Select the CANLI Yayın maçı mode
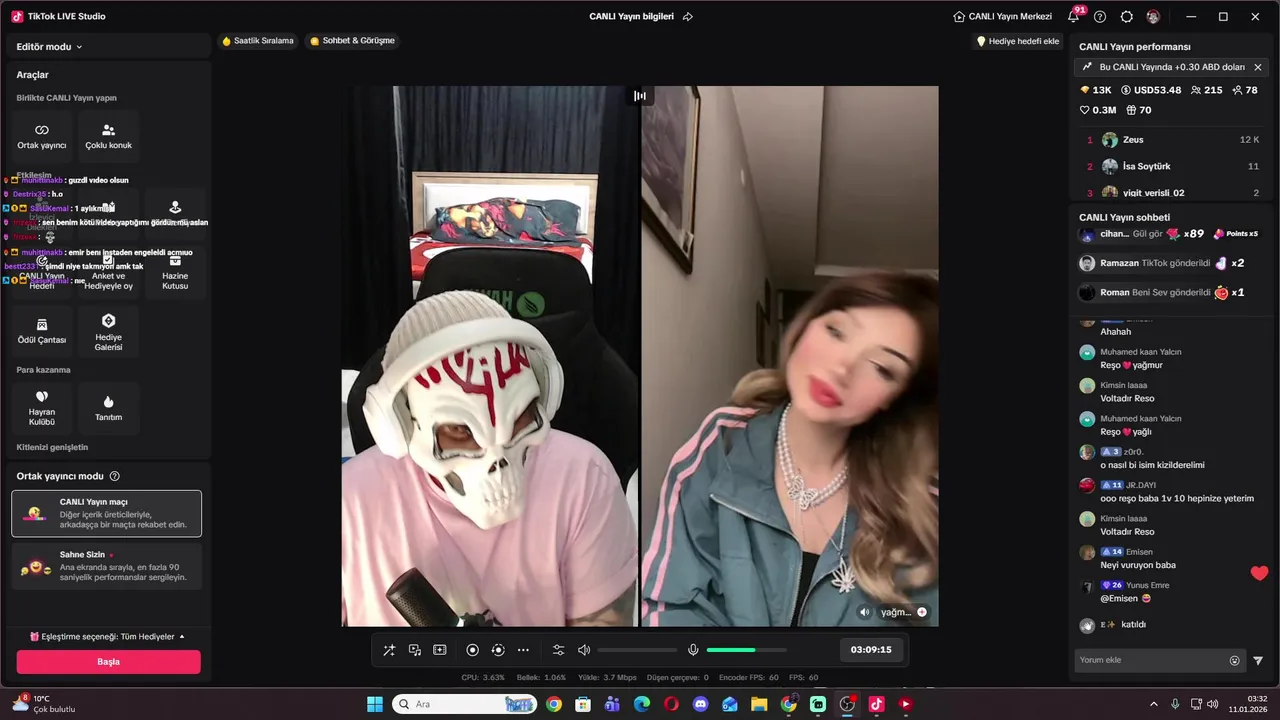Screen dimensions: 1280x720 click(x=107, y=513)
